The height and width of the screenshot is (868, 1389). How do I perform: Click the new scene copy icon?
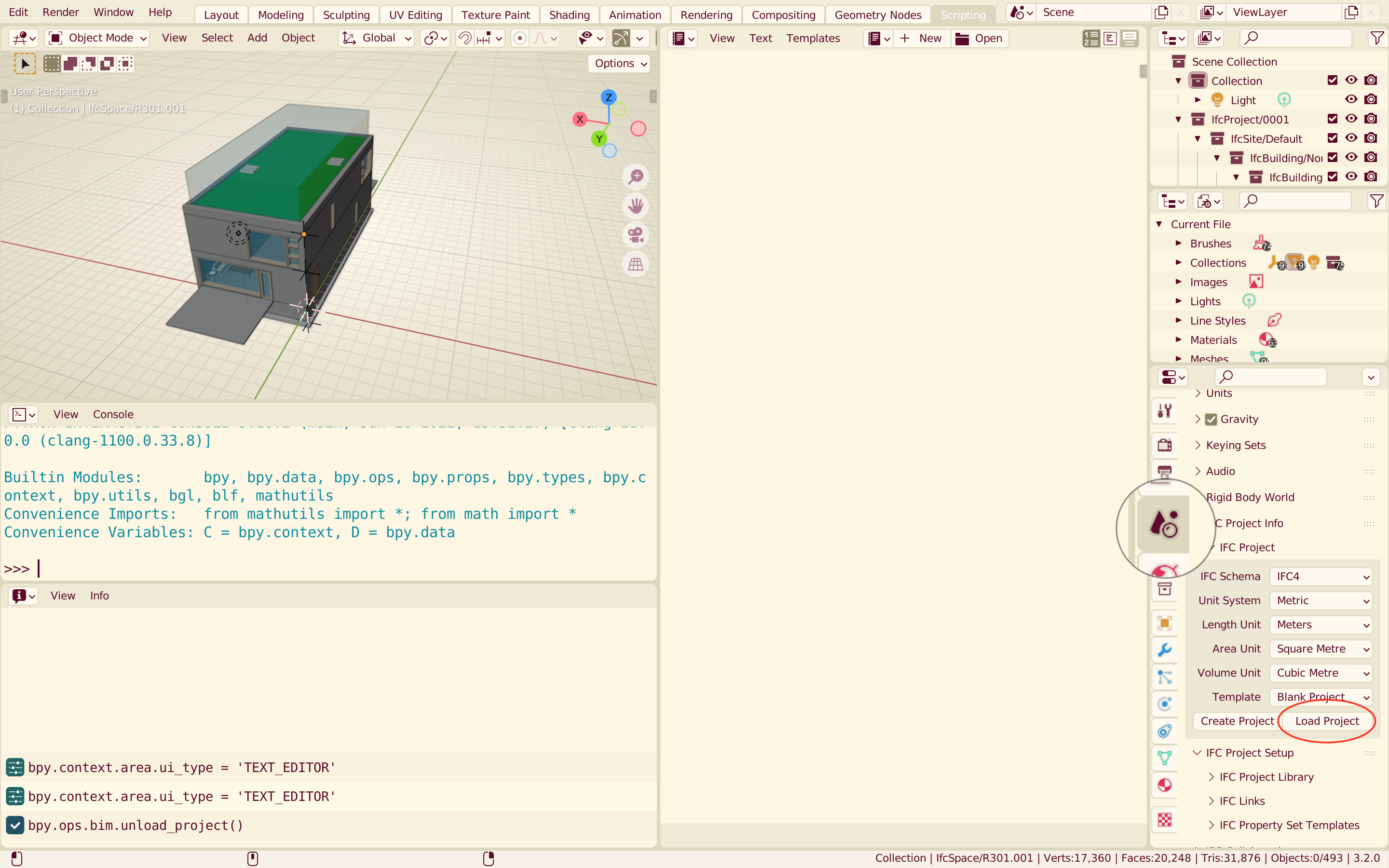tap(1161, 13)
